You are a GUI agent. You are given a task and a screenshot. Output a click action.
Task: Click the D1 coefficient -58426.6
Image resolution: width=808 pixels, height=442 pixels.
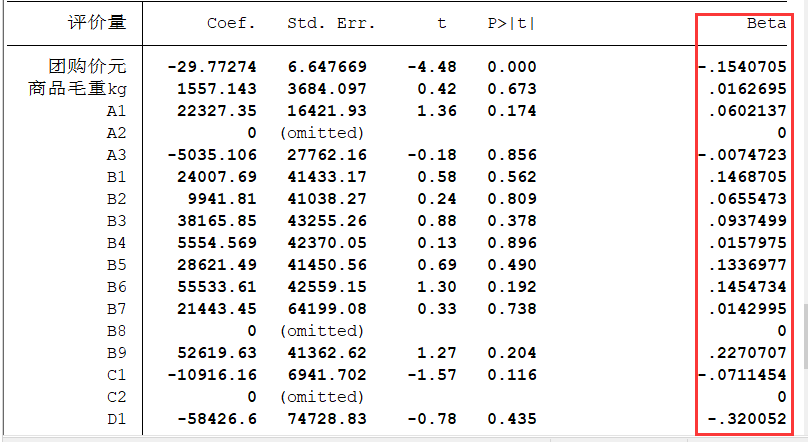216,419
